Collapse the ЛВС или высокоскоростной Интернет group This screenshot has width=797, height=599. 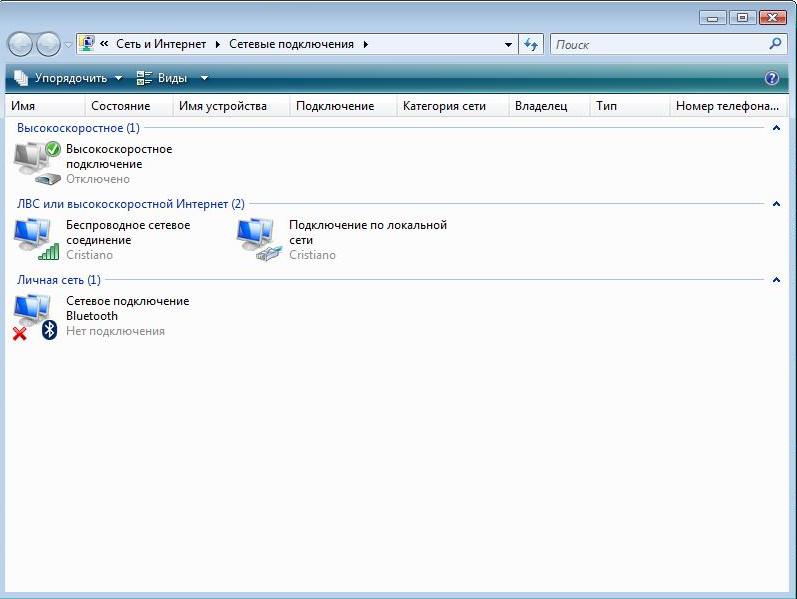click(776, 204)
